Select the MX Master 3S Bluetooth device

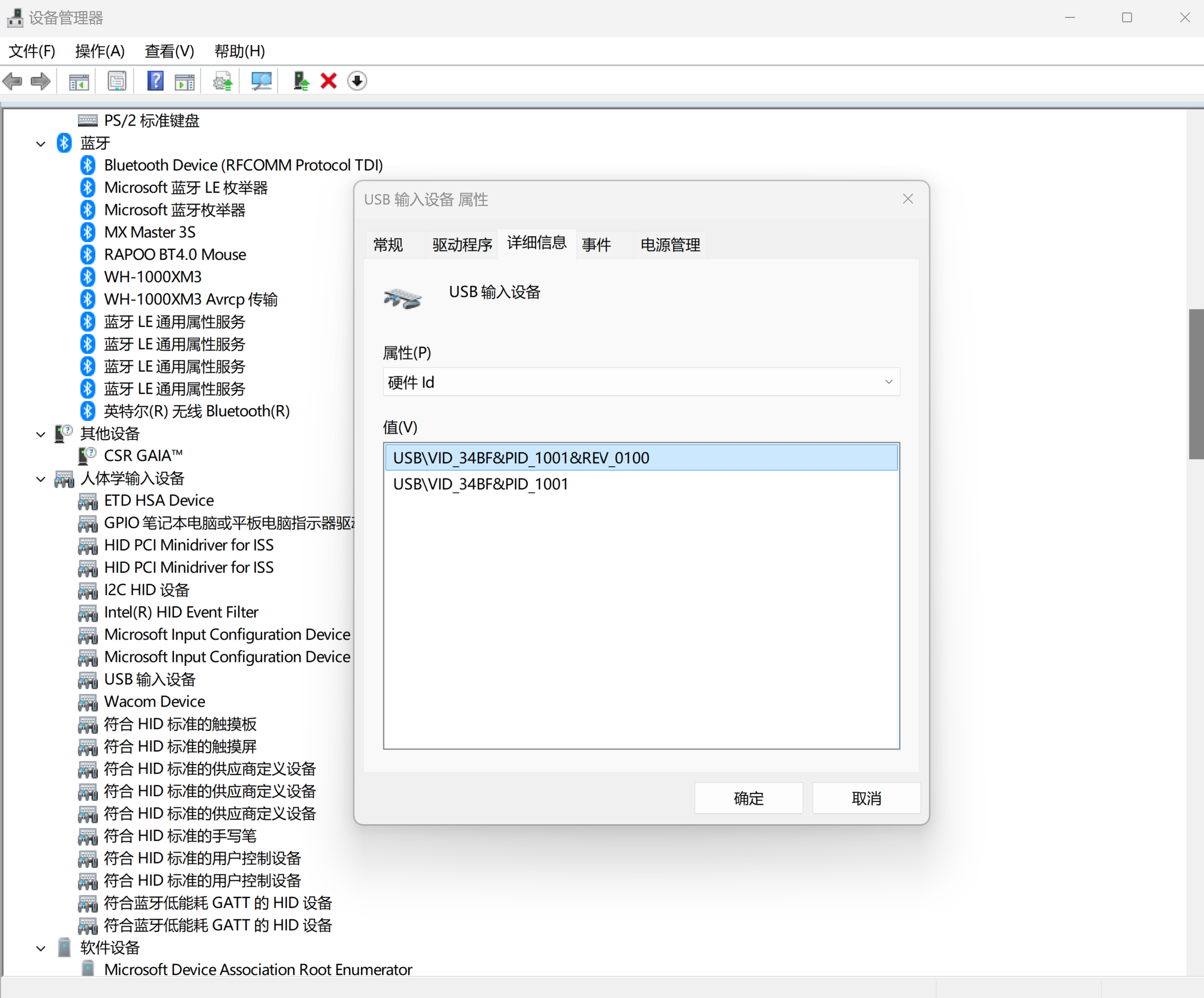pos(149,232)
